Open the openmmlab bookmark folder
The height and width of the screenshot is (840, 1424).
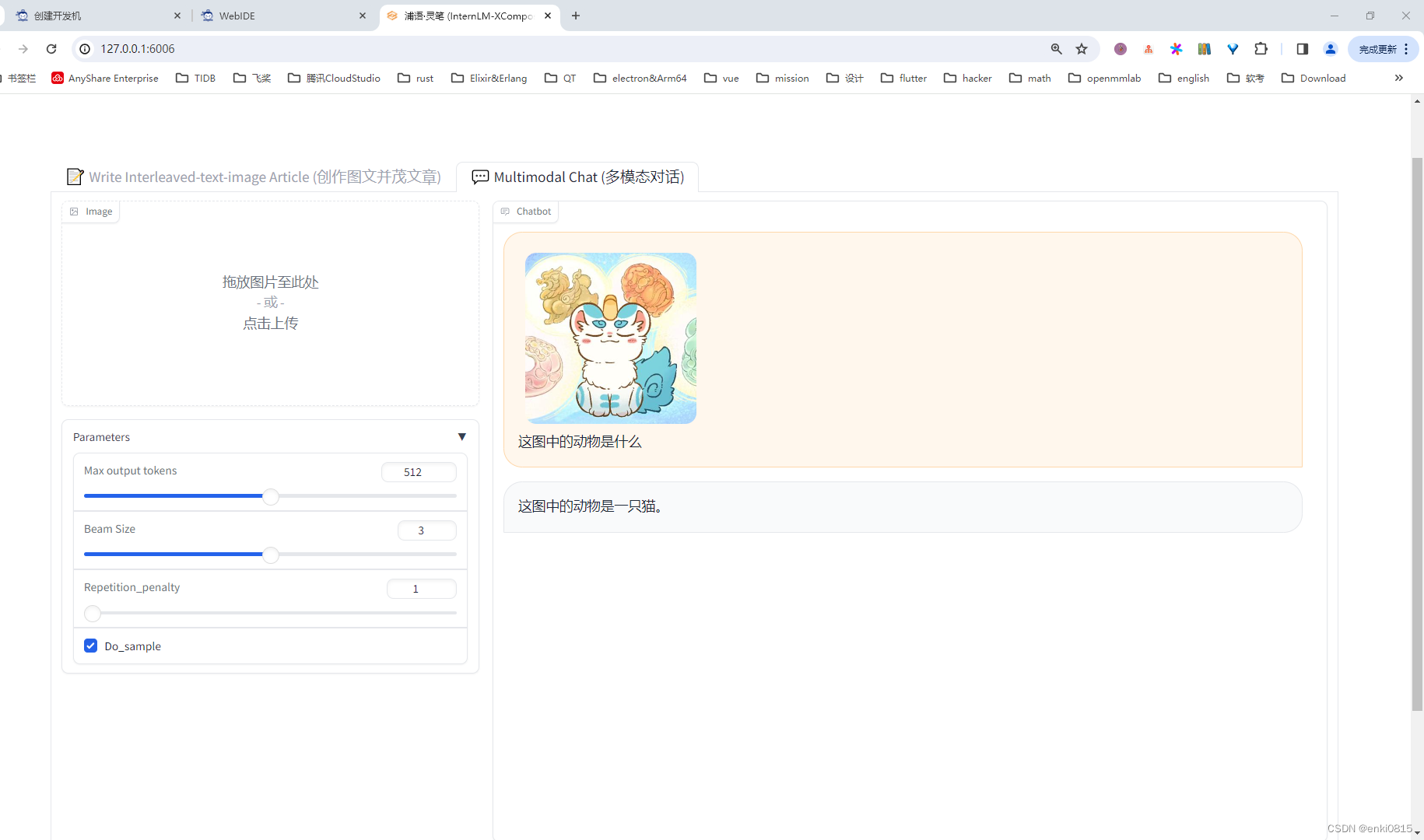tap(1105, 78)
